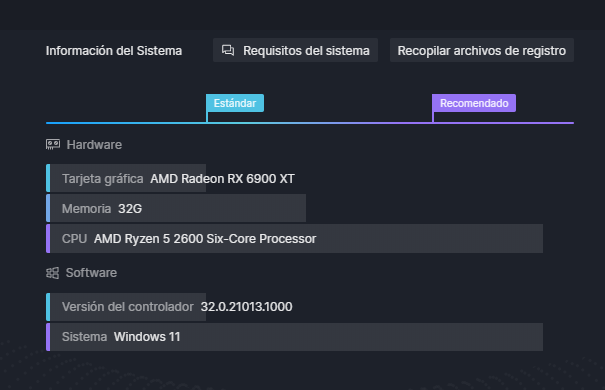Click Recopilar archivos de registro button

pos(482,50)
